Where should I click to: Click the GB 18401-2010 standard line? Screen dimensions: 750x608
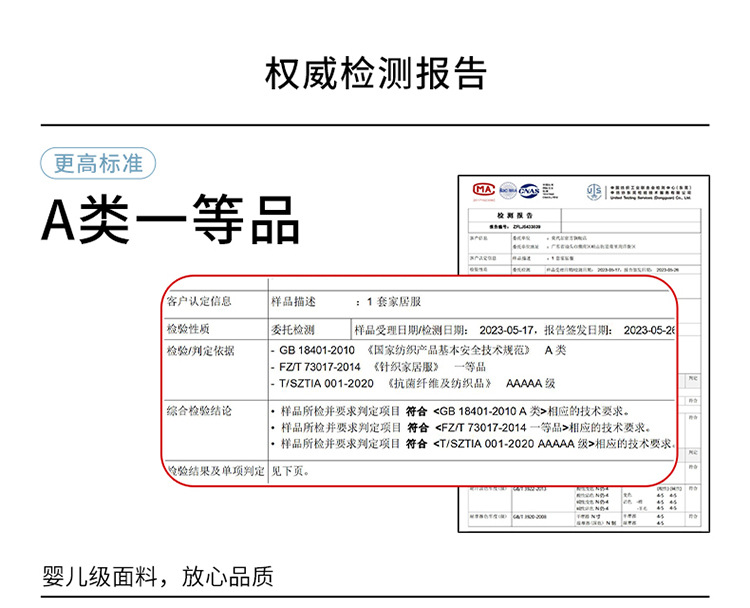coord(419,350)
